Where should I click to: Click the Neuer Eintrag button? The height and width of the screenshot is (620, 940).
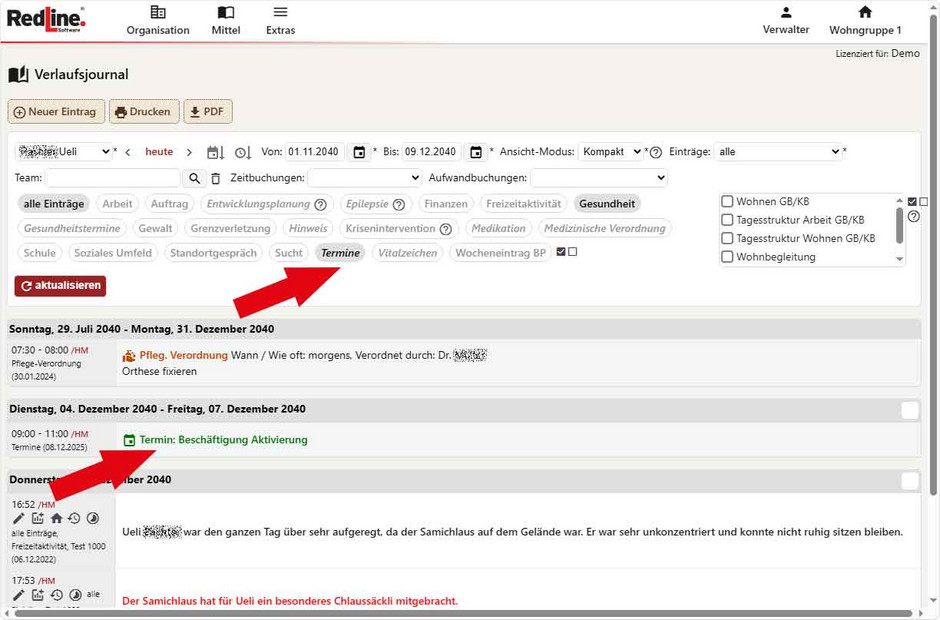[55, 112]
